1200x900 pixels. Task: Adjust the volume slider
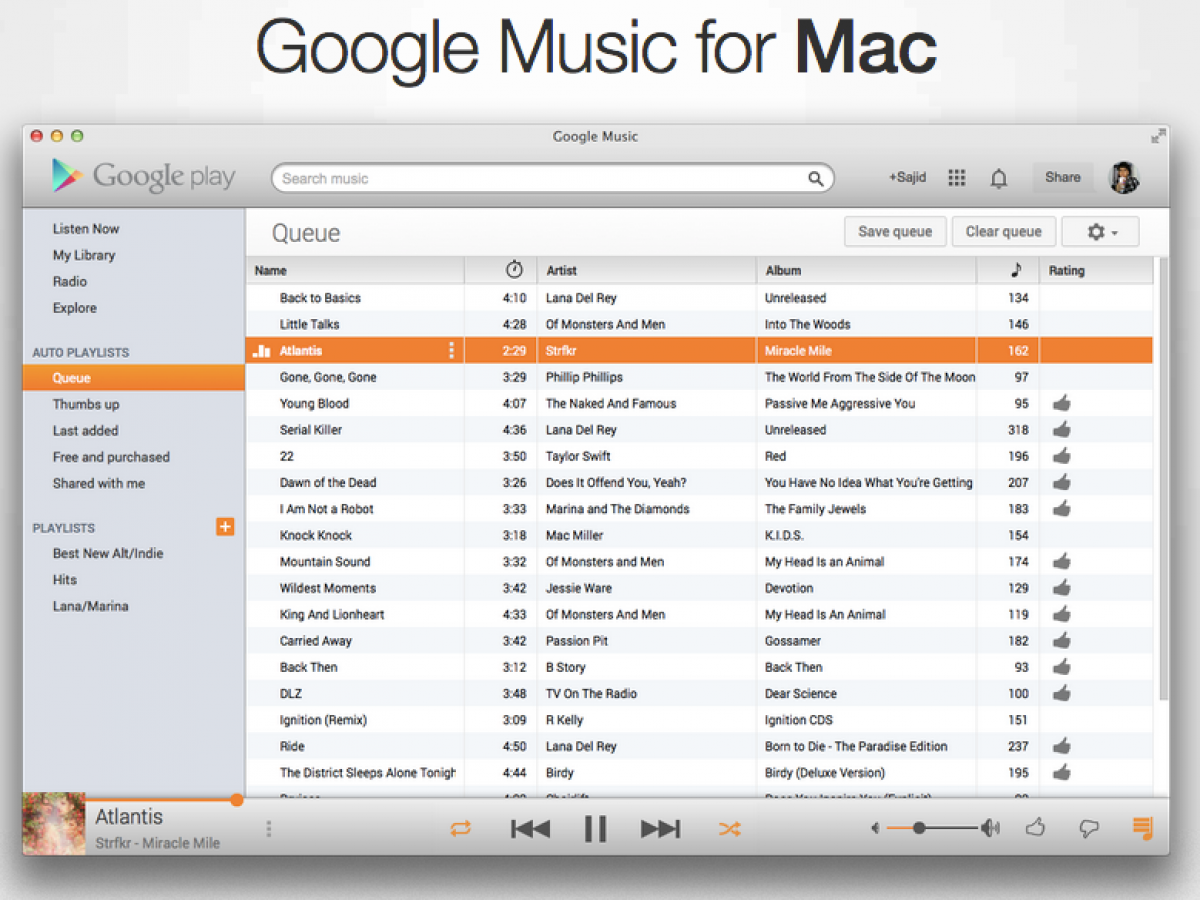click(919, 828)
